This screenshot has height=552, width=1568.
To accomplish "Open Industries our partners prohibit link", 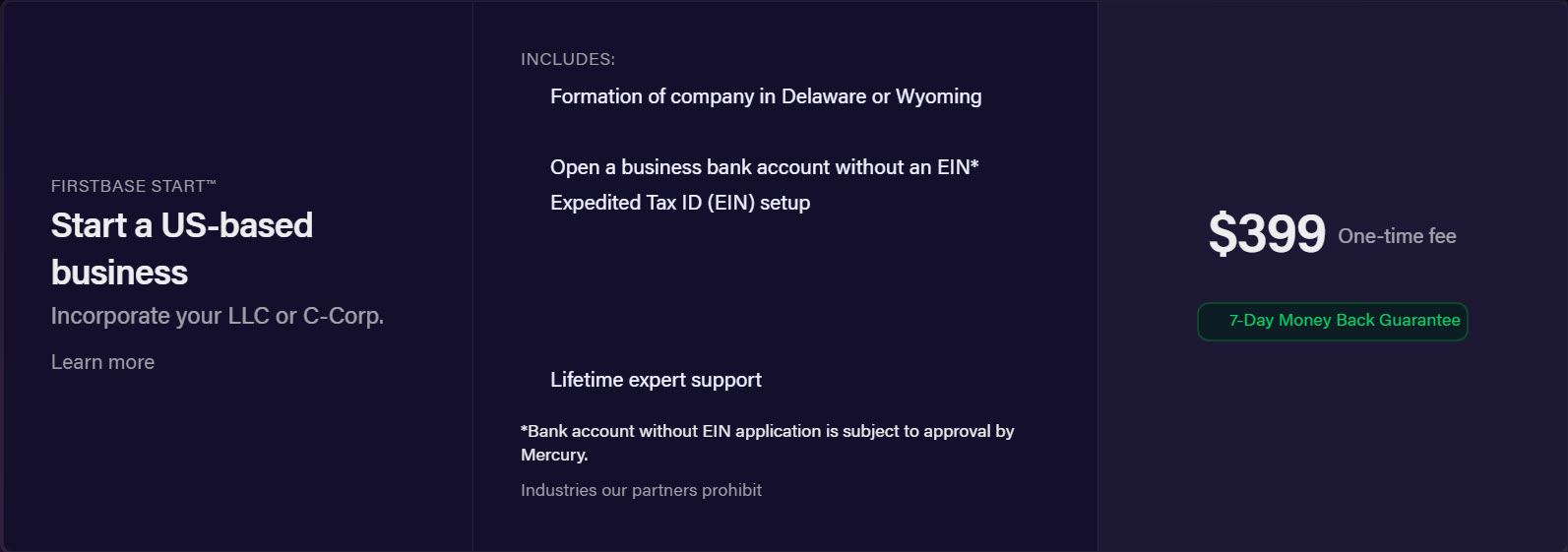I will (x=641, y=490).
